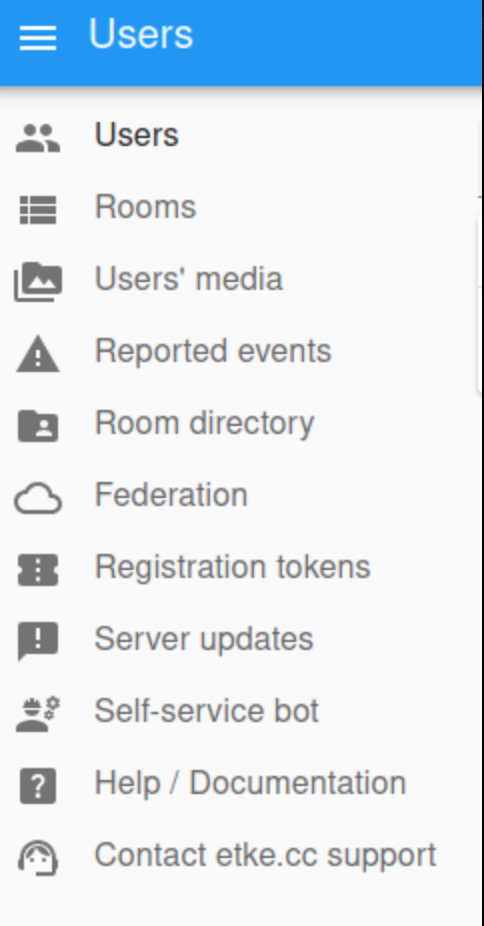Viewport: 484px width, 926px height.
Task: Click the Help question mark icon
Action: click(38, 786)
